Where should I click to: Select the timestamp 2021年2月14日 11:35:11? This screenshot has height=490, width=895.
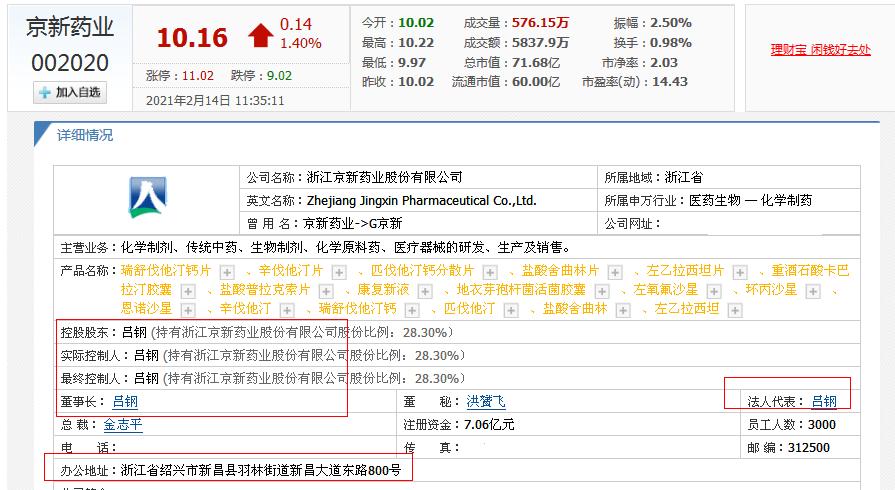[x=215, y=101]
